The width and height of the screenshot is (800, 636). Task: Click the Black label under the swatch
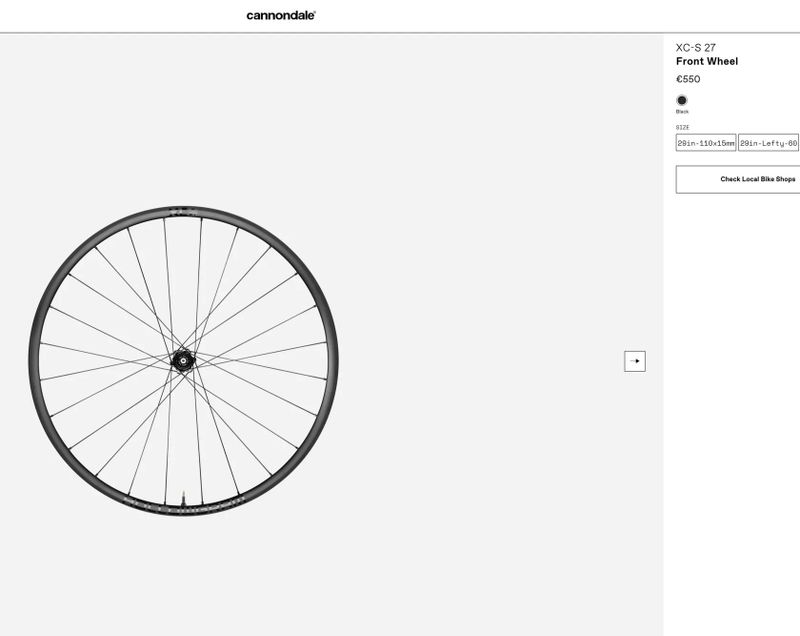[682, 112]
